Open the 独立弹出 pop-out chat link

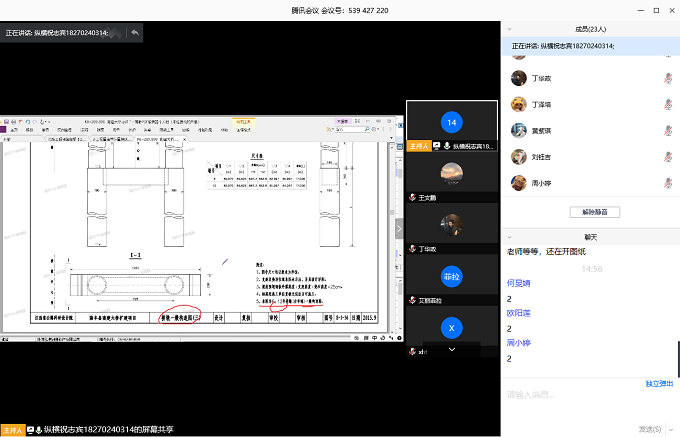tap(658, 383)
